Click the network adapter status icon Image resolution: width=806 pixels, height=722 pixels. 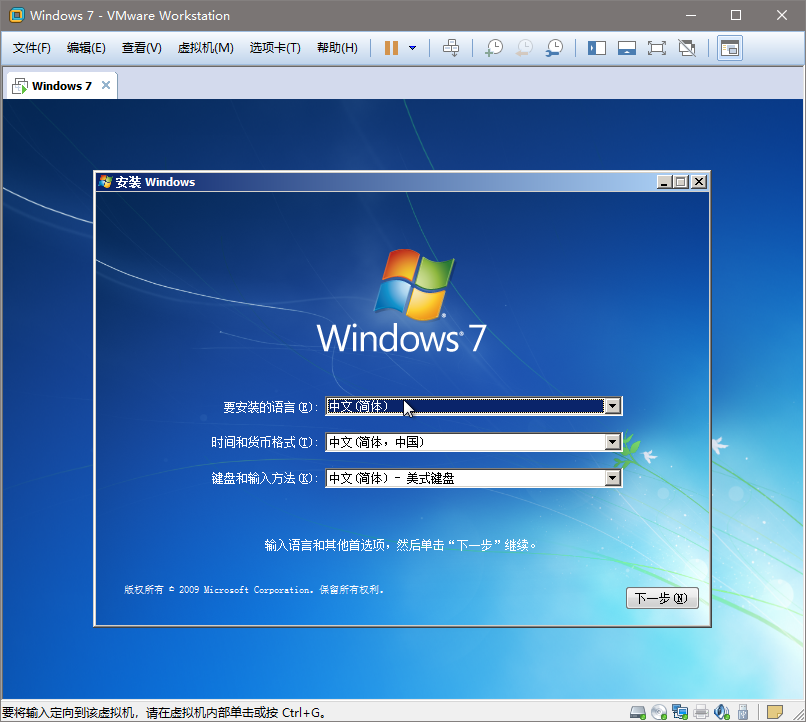pyautogui.click(x=680, y=712)
